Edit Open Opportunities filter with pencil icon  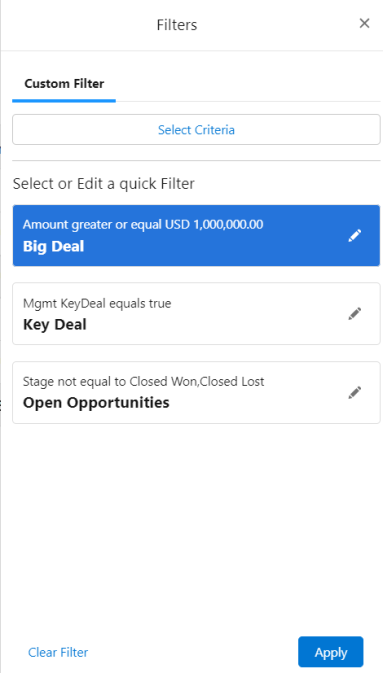(x=355, y=392)
